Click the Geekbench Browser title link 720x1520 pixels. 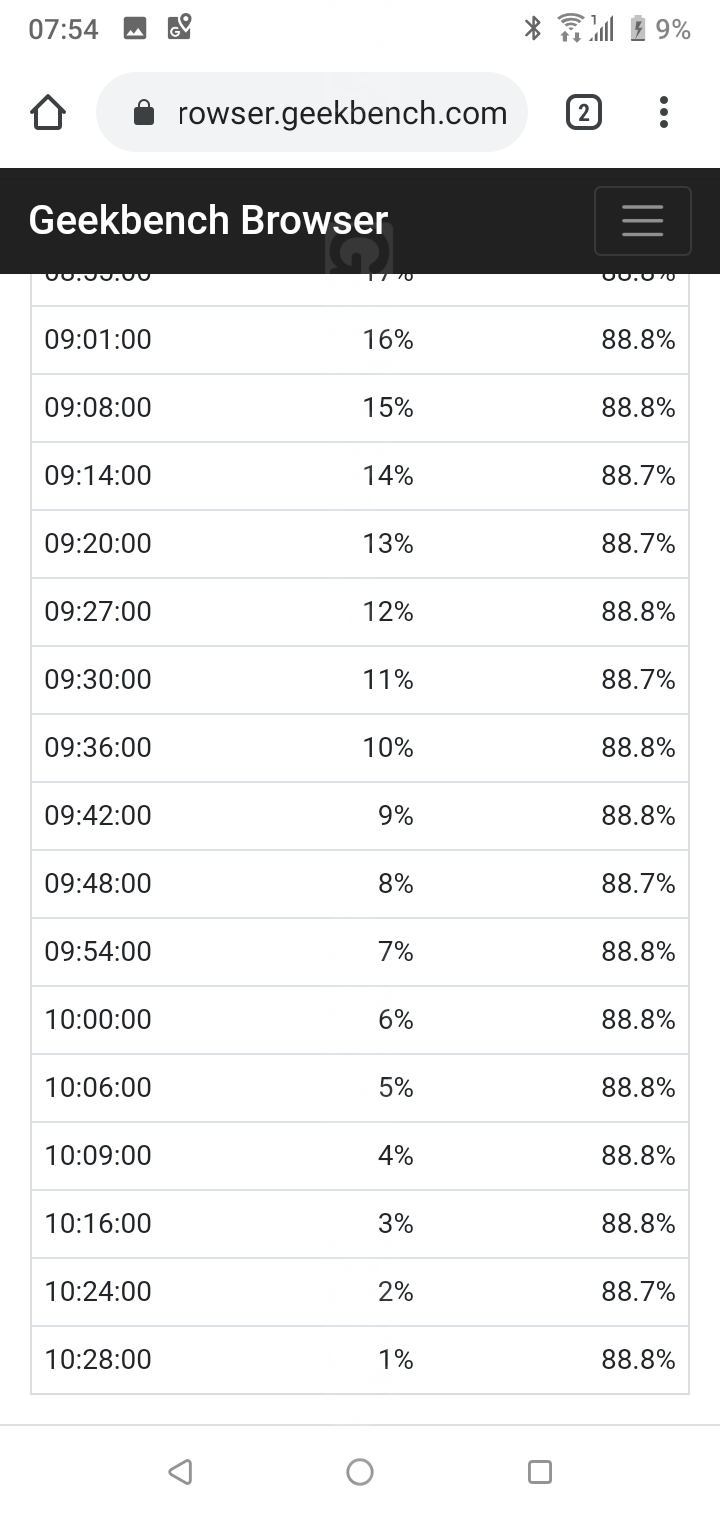208,220
